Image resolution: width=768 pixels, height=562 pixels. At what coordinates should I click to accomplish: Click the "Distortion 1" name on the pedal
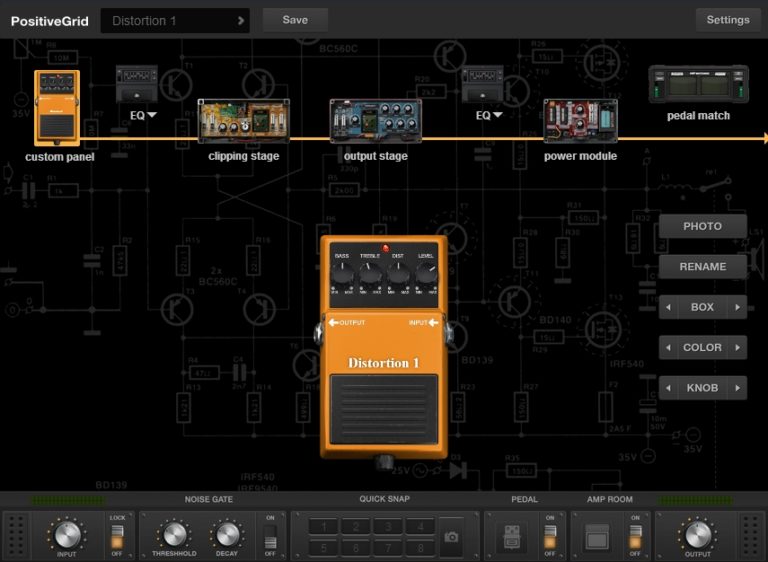384,363
